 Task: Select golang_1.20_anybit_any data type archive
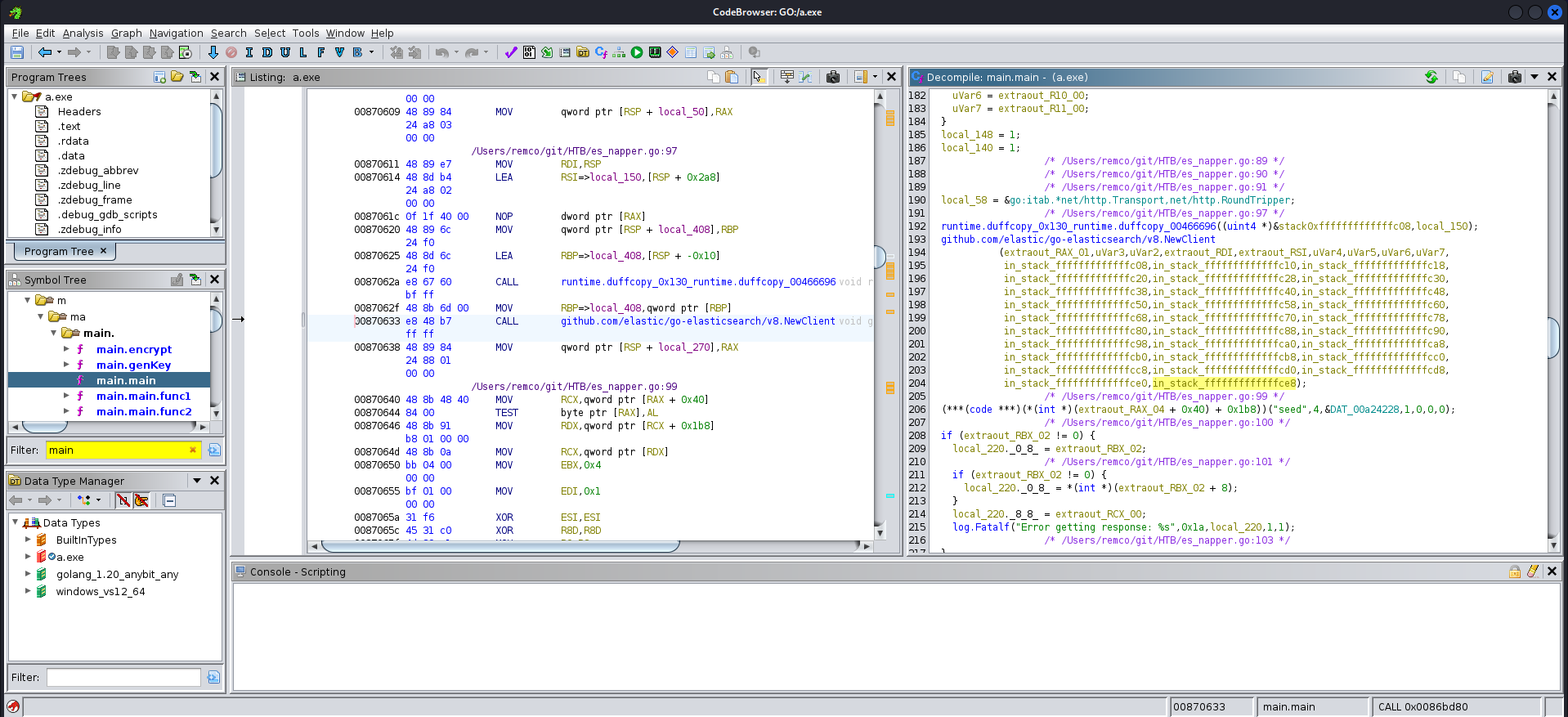point(117,574)
